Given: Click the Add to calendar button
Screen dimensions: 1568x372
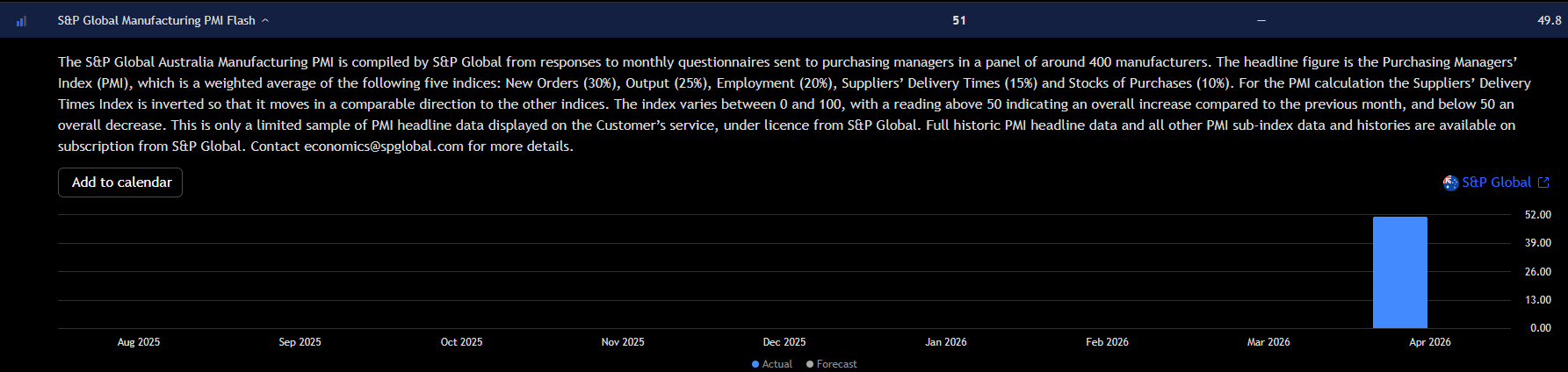Looking at the screenshot, I should click(120, 182).
